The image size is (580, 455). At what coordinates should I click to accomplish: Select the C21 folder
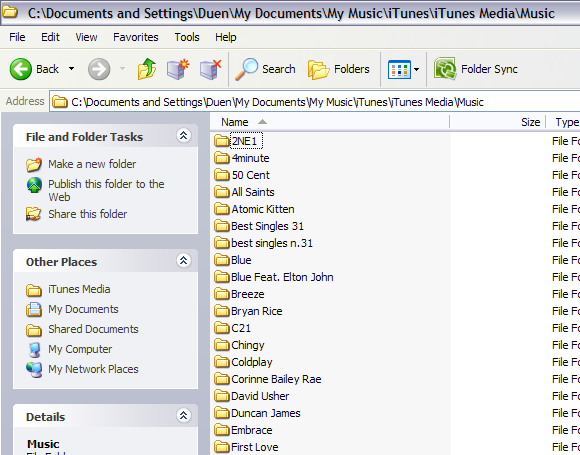tap(233, 328)
